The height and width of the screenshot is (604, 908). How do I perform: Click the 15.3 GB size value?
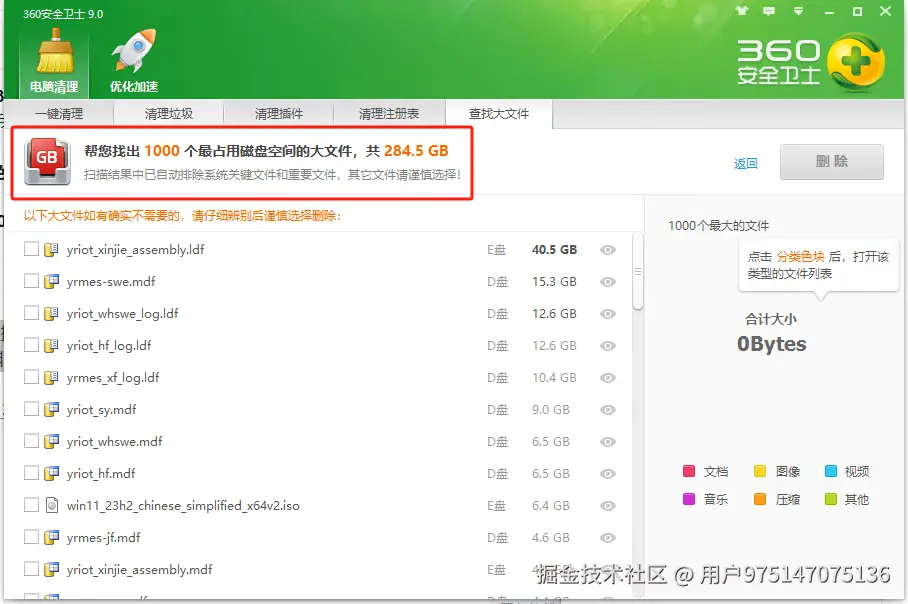pos(554,281)
